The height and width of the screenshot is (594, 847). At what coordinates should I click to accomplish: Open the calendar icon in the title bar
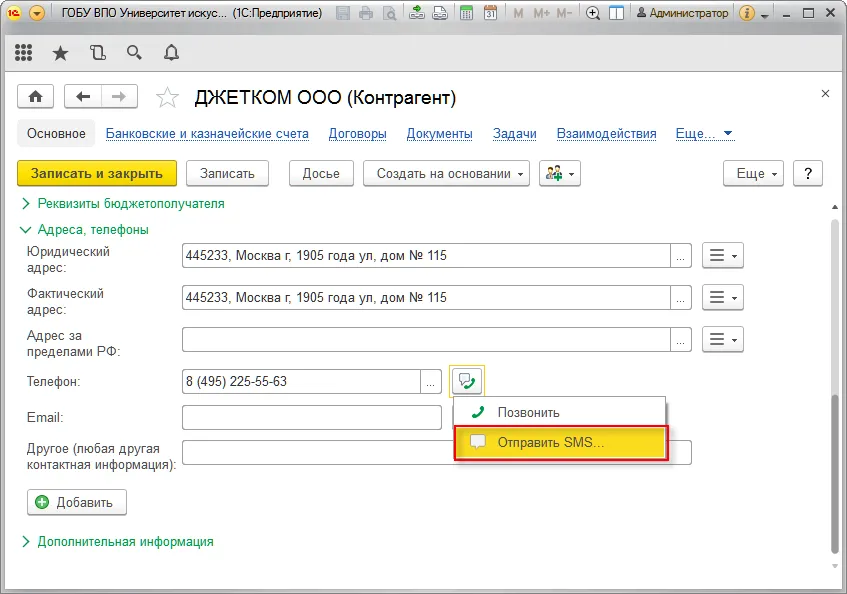490,13
